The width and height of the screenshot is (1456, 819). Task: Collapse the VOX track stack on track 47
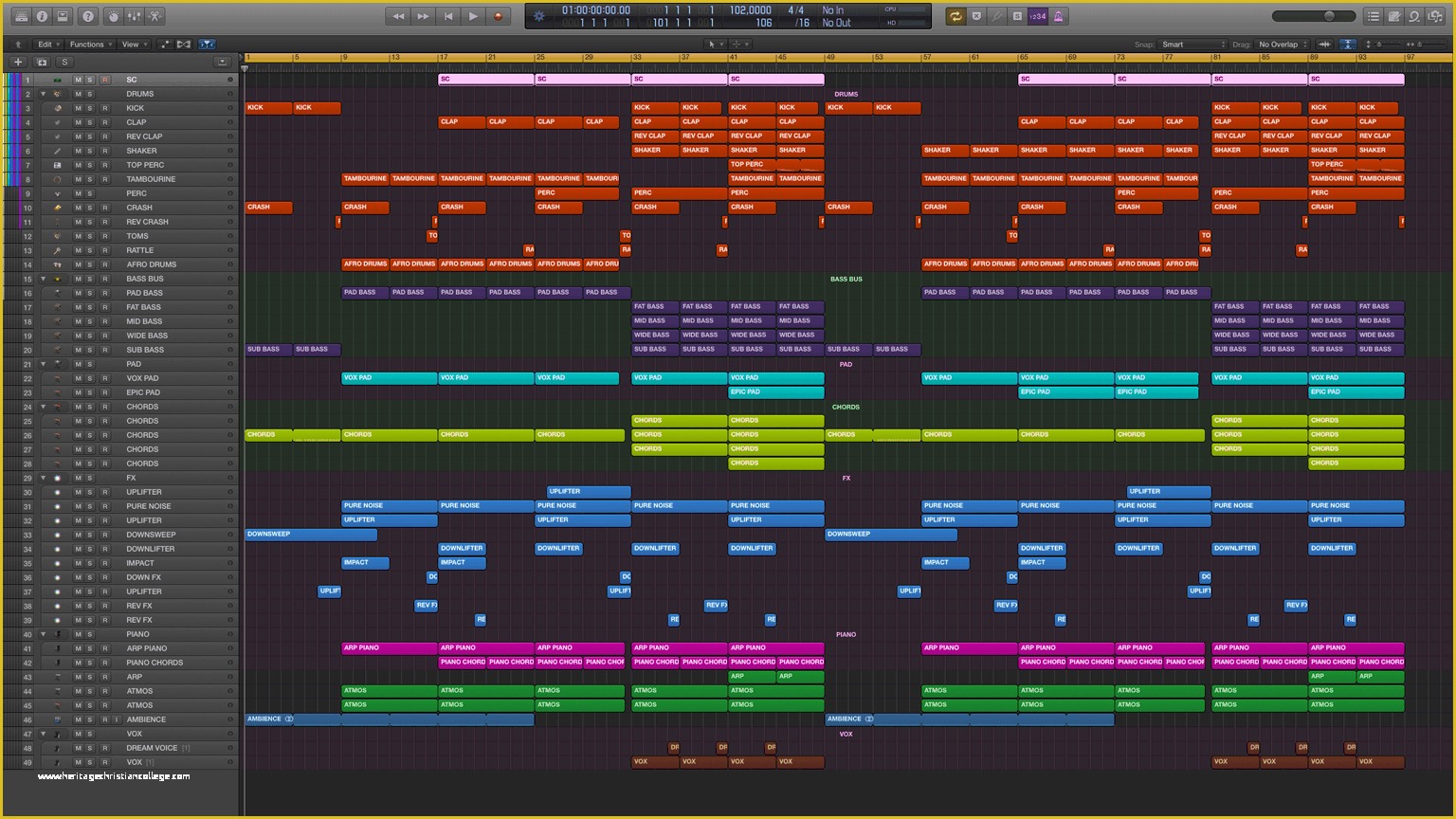coord(43,734)
